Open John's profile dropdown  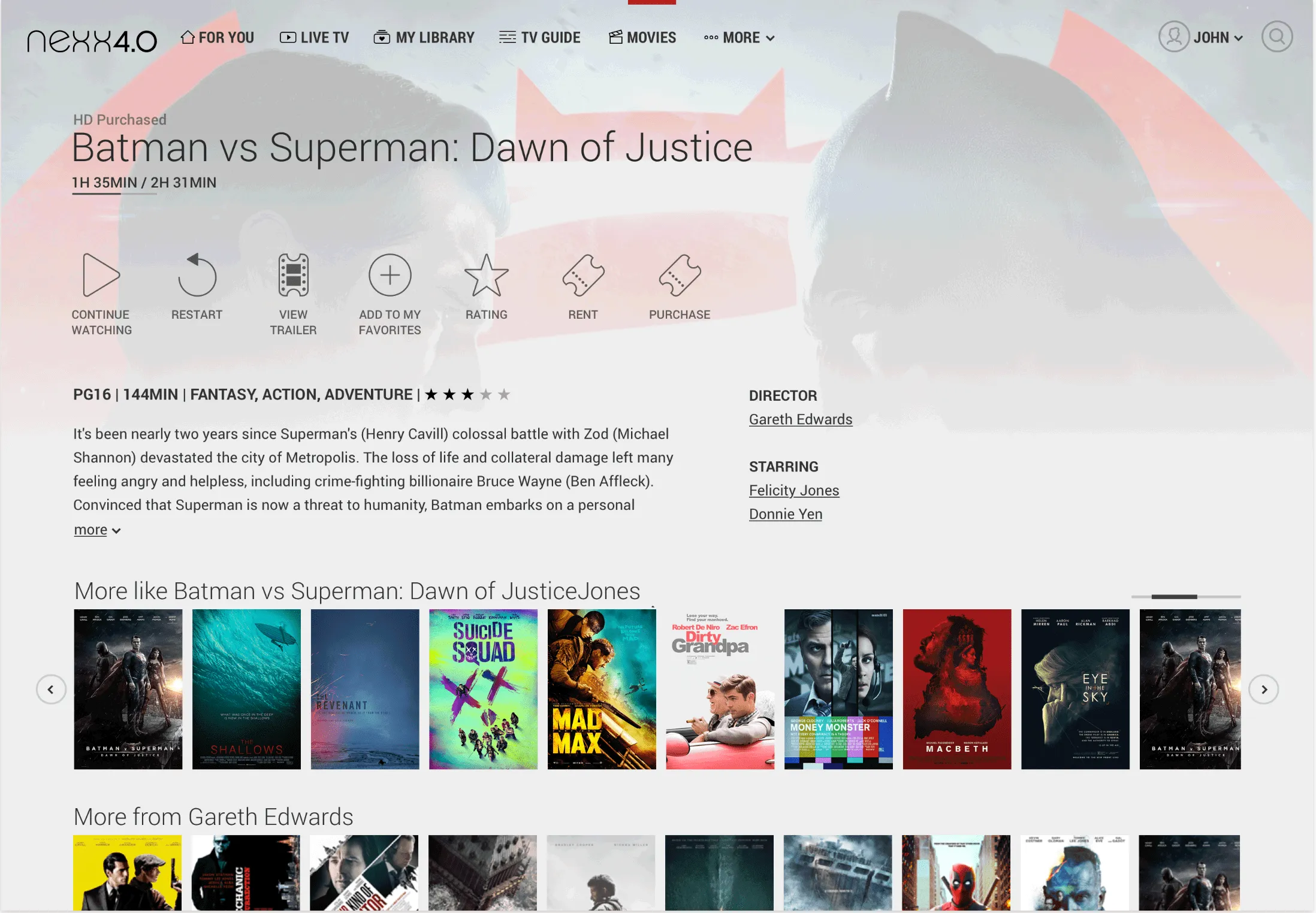(1218, 38)
